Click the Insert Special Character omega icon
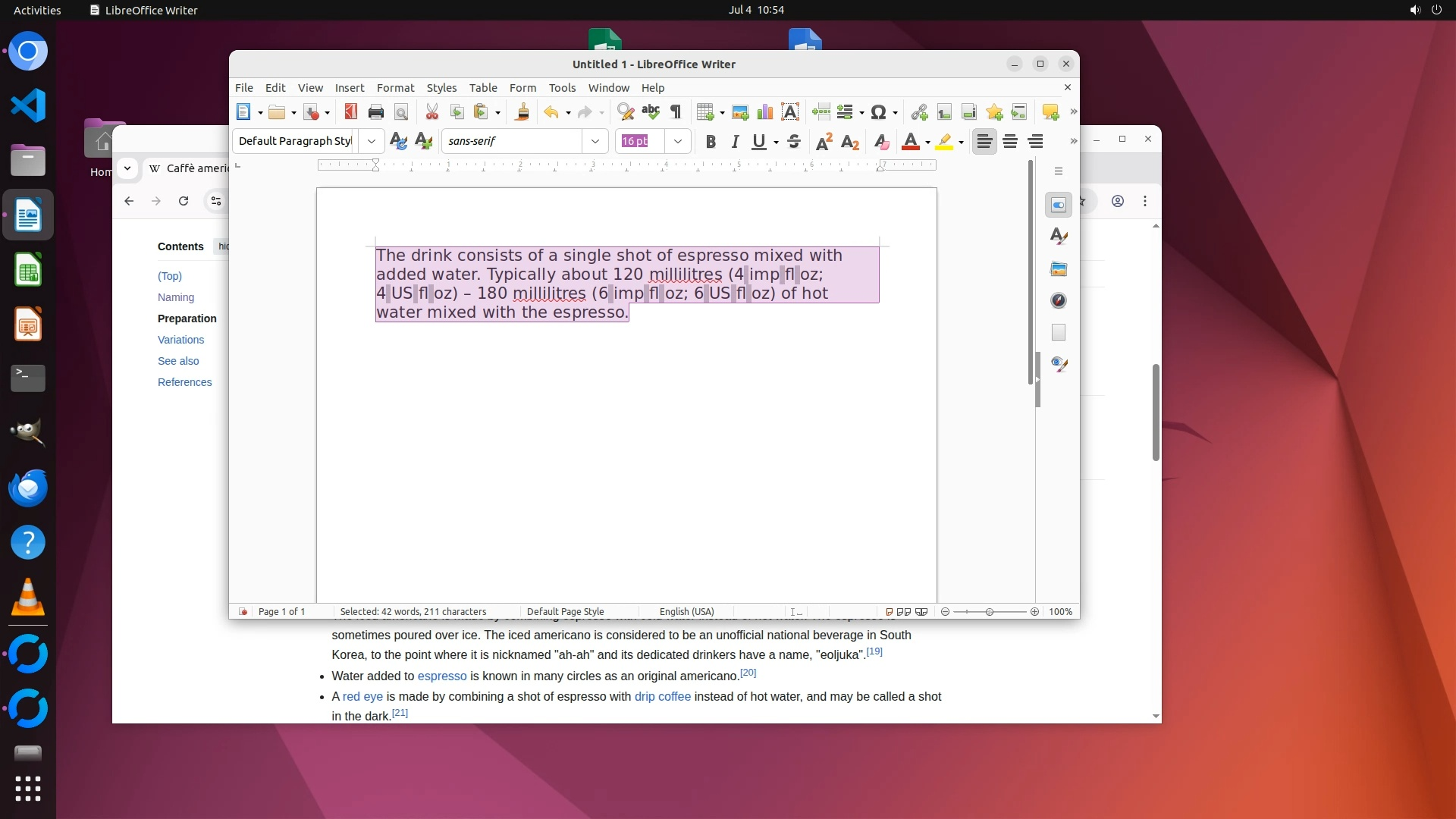Screen dimensions: 1456x819 click(878, 112)
